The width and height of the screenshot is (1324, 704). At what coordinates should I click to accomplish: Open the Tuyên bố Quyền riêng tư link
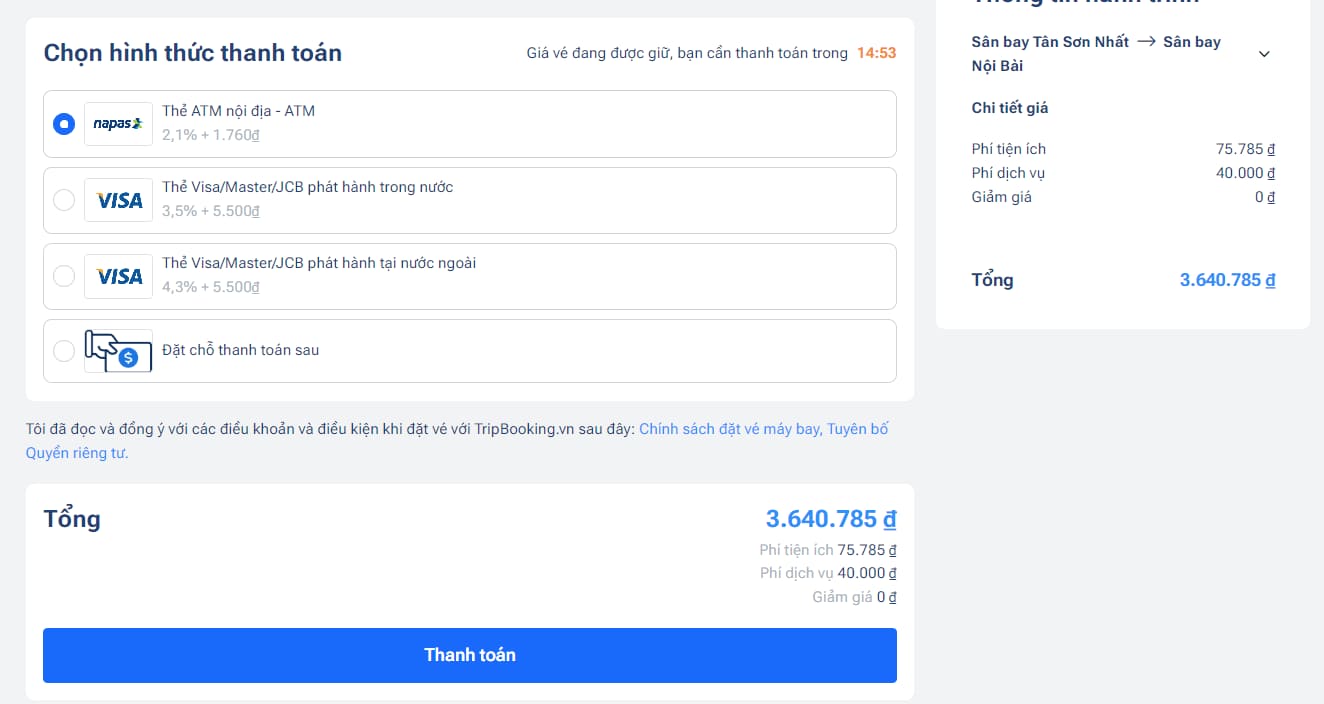point(77,453)
